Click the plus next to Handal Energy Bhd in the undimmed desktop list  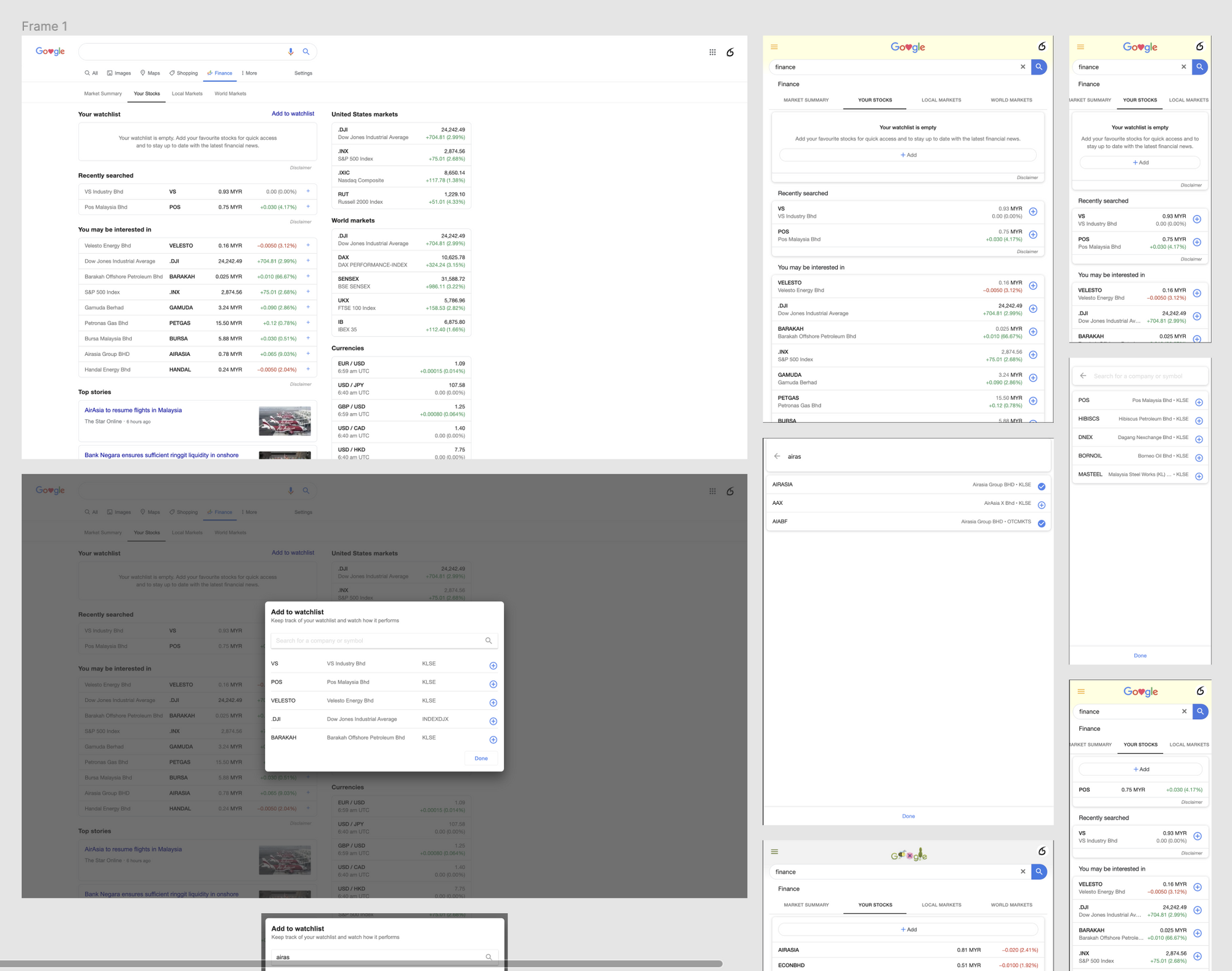click(308, 369)
